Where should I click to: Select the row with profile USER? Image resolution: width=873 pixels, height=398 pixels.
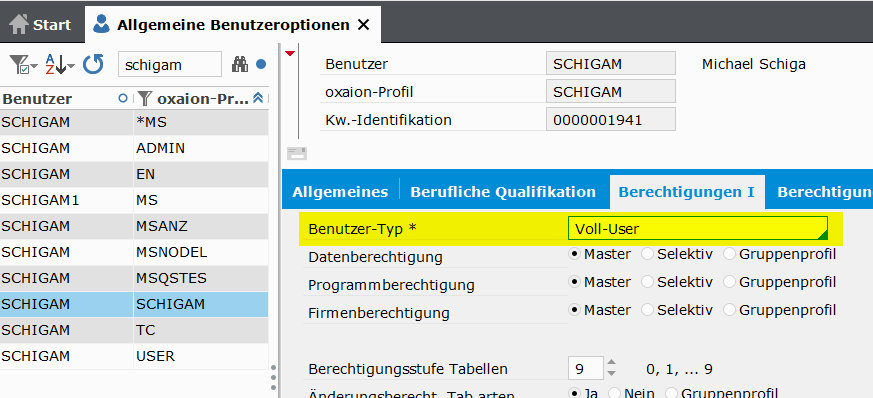click(x=134, y=356)
